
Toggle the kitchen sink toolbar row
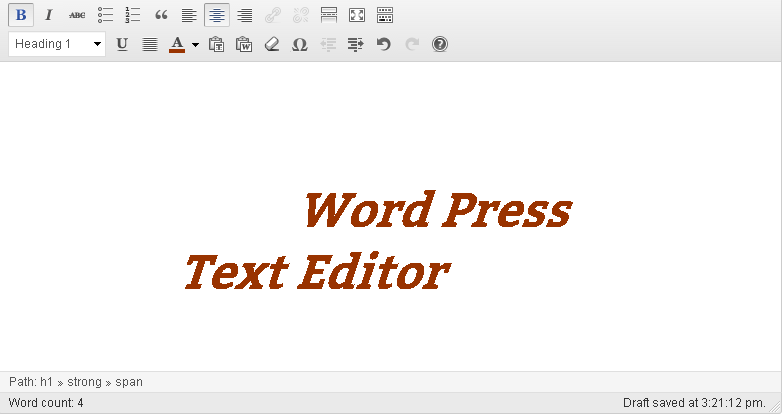pos(385,15)
